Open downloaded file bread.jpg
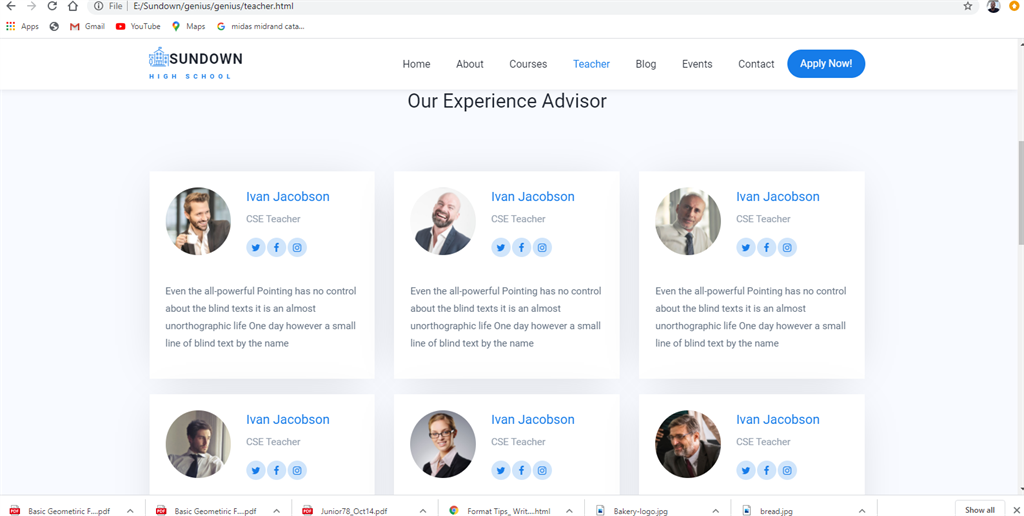The height and width of the screenshot is (516, 1024). click(x=777, y=511)
